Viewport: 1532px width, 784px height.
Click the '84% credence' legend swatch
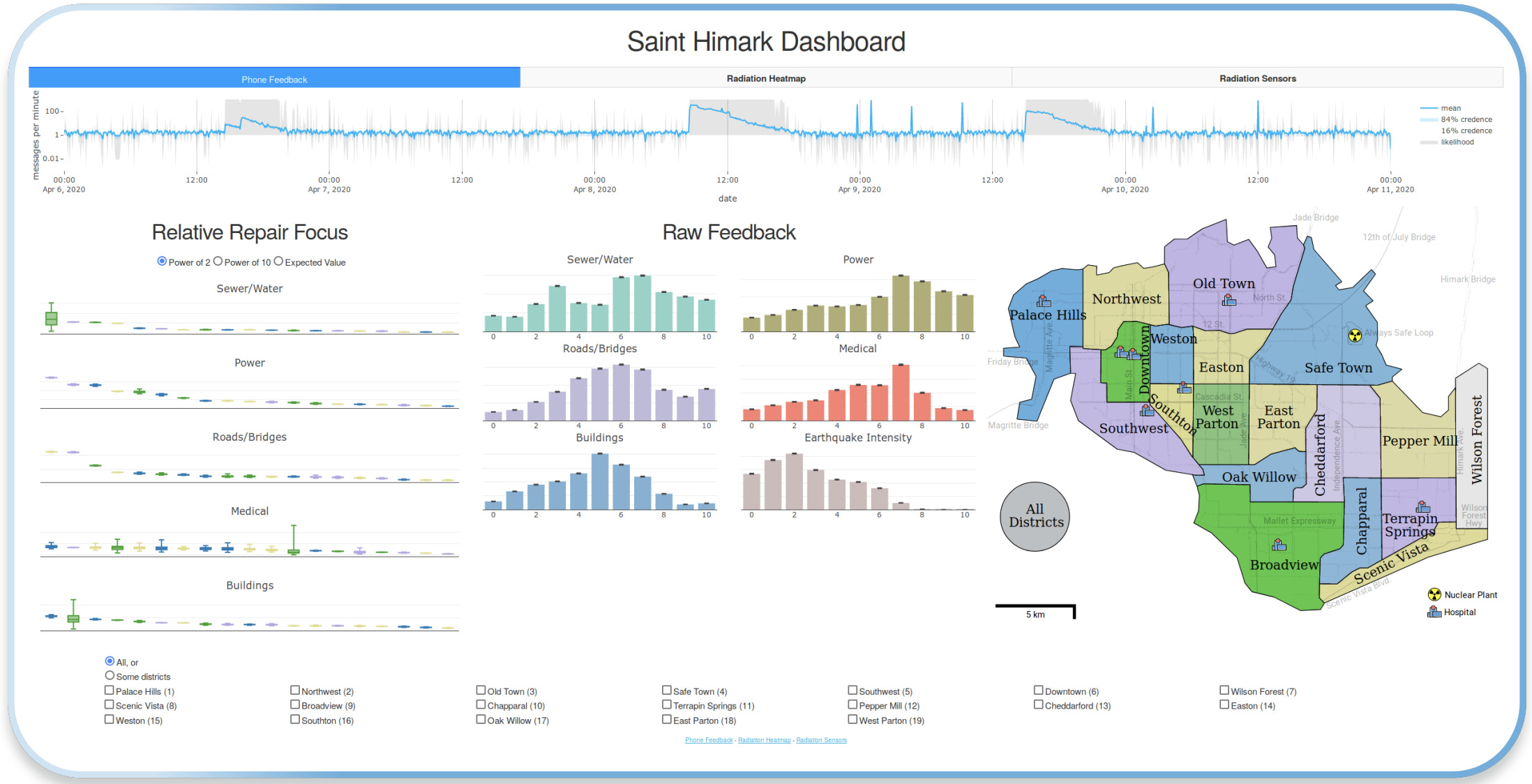click(1429, 119)
